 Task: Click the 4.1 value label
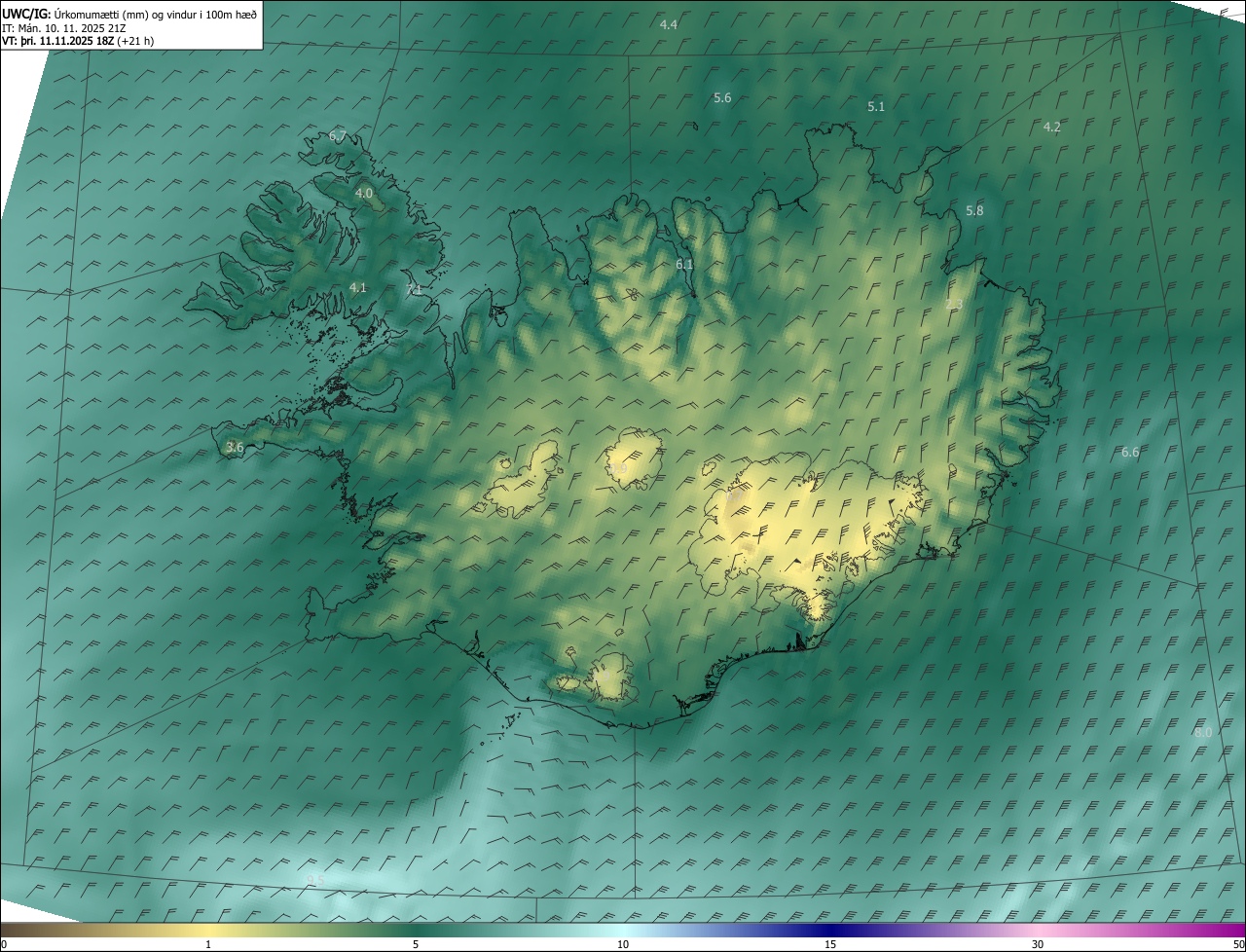(358, 288)
